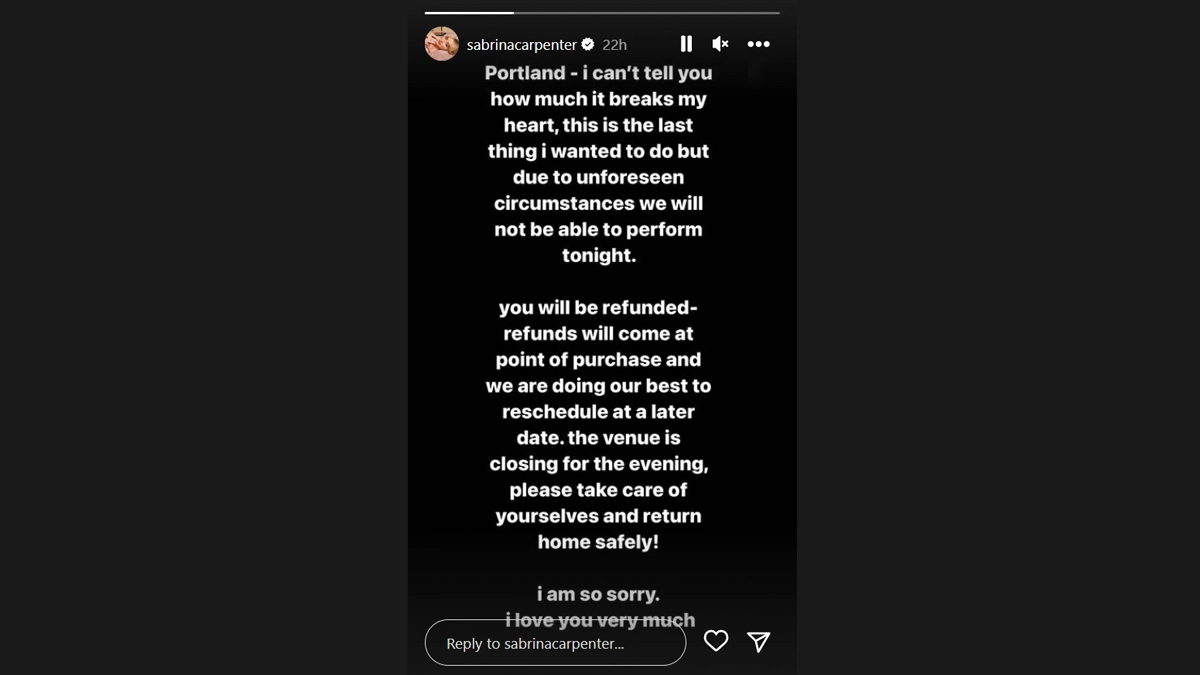Screen dimensions: 1200x675
Task: Click the filled part of story progress bar
Action: (x=468, y=13)
